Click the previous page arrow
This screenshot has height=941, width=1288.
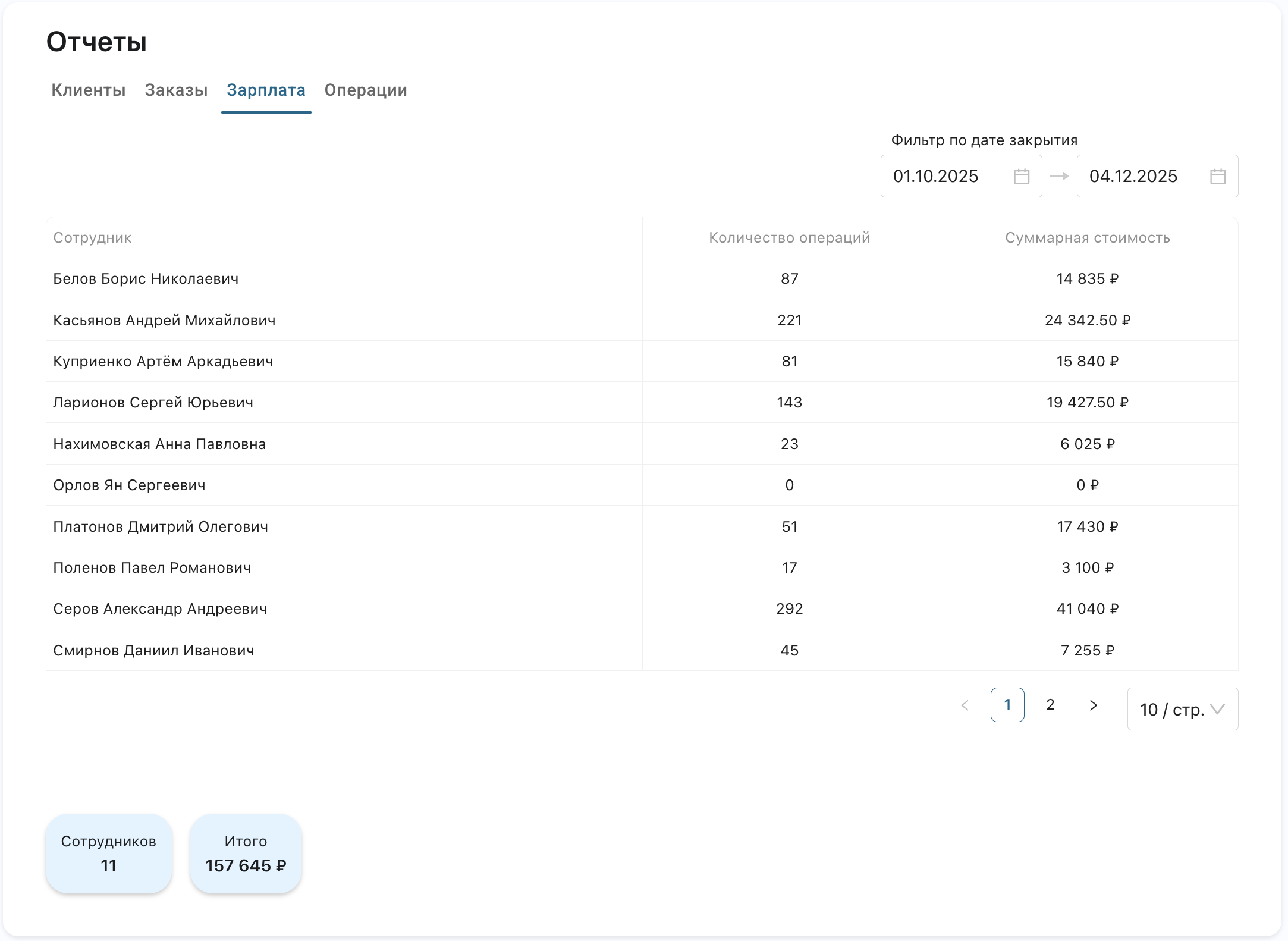[x=965, y=705]
